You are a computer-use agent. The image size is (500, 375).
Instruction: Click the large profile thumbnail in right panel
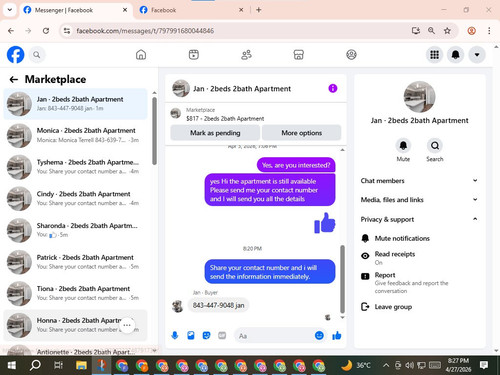click(419, 97)
